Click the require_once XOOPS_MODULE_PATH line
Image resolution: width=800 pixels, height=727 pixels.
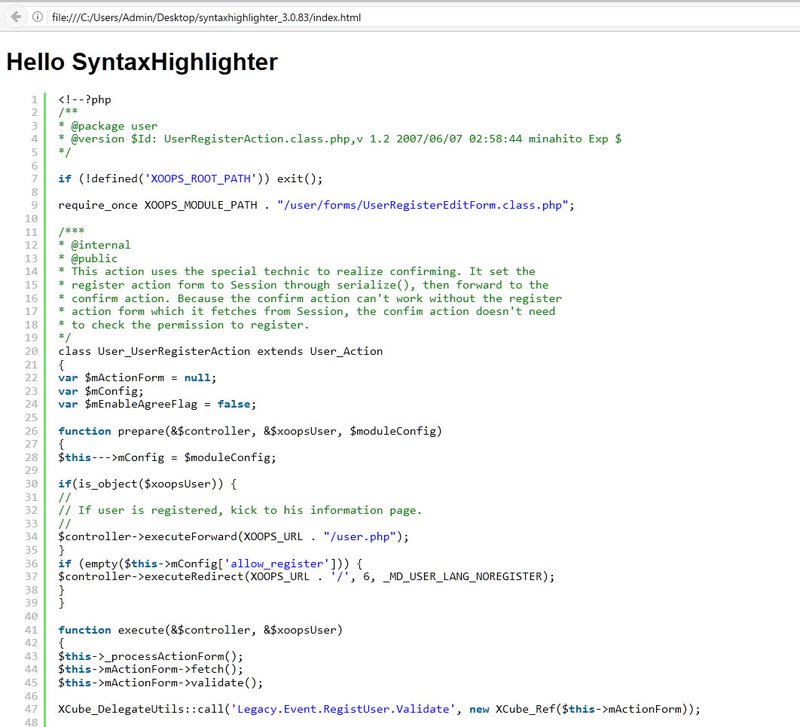[316, 205]
